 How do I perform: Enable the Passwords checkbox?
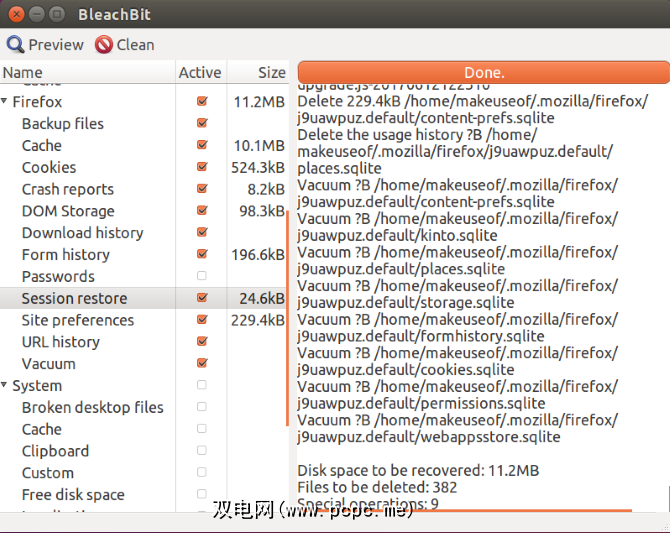pos(202,276)
